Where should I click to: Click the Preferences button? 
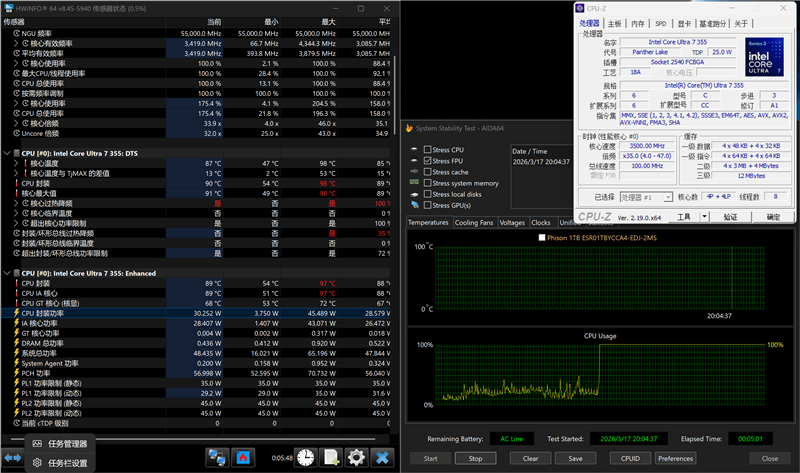point(675,458)
